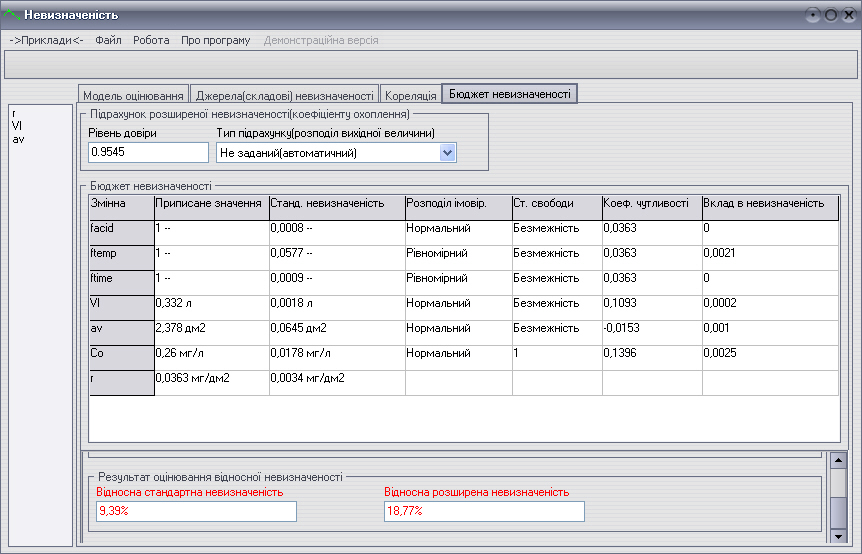Click the results panel scrollbar thumb
Screen dimensions: 862x554
[838, 512]
